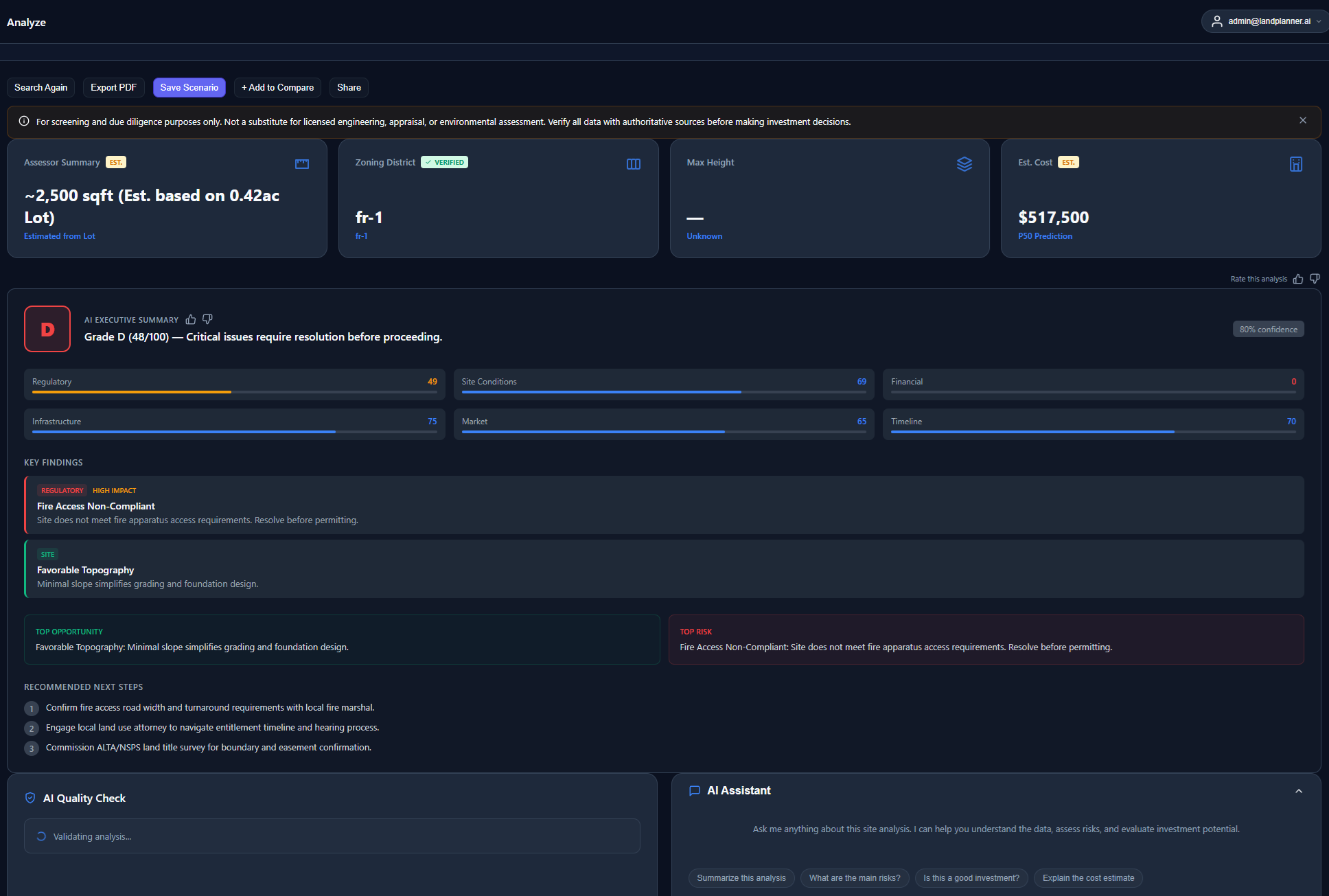1329x896 pixels.
Task: Like the AI Executive Summary with thumbs up
Action: [x=191, y=319]
